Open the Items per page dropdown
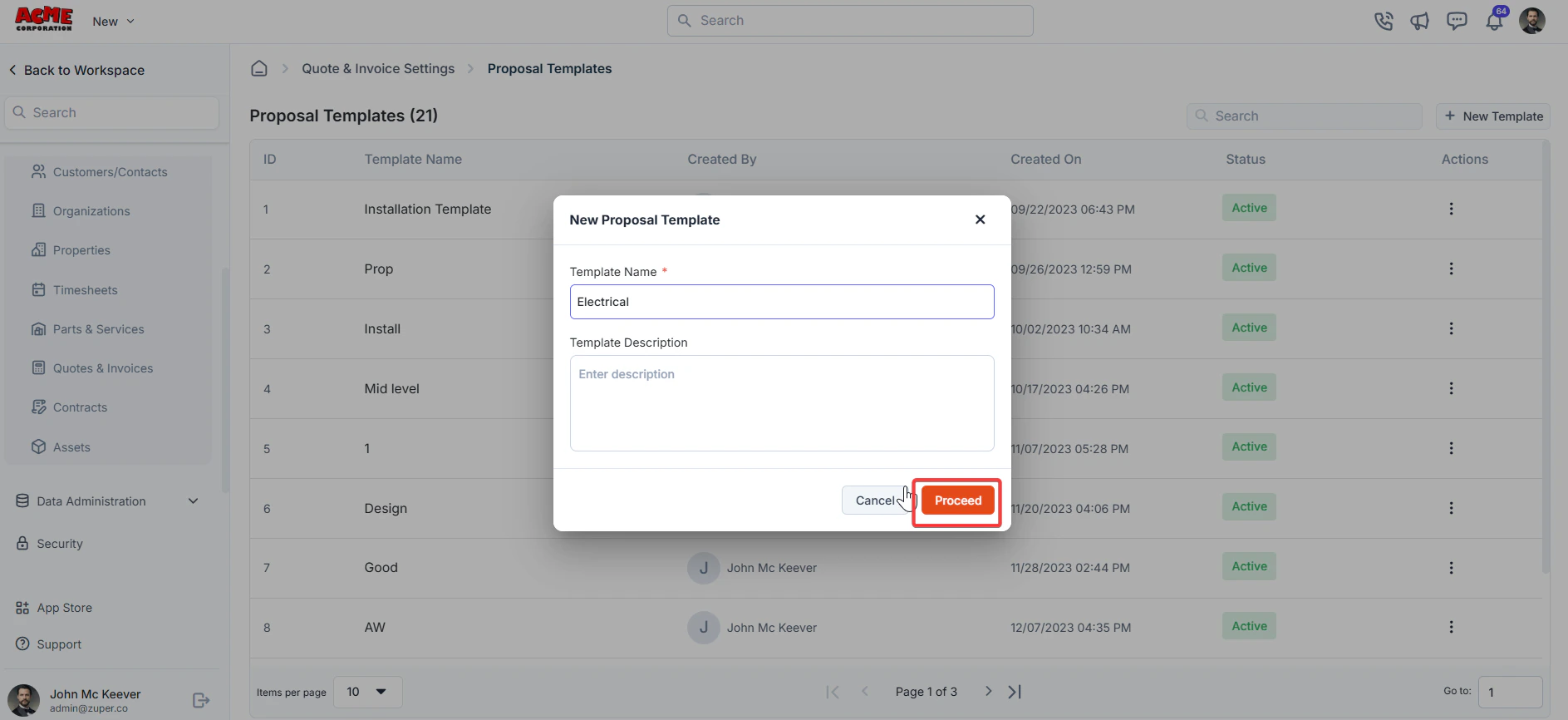 [x=368, y=692]
